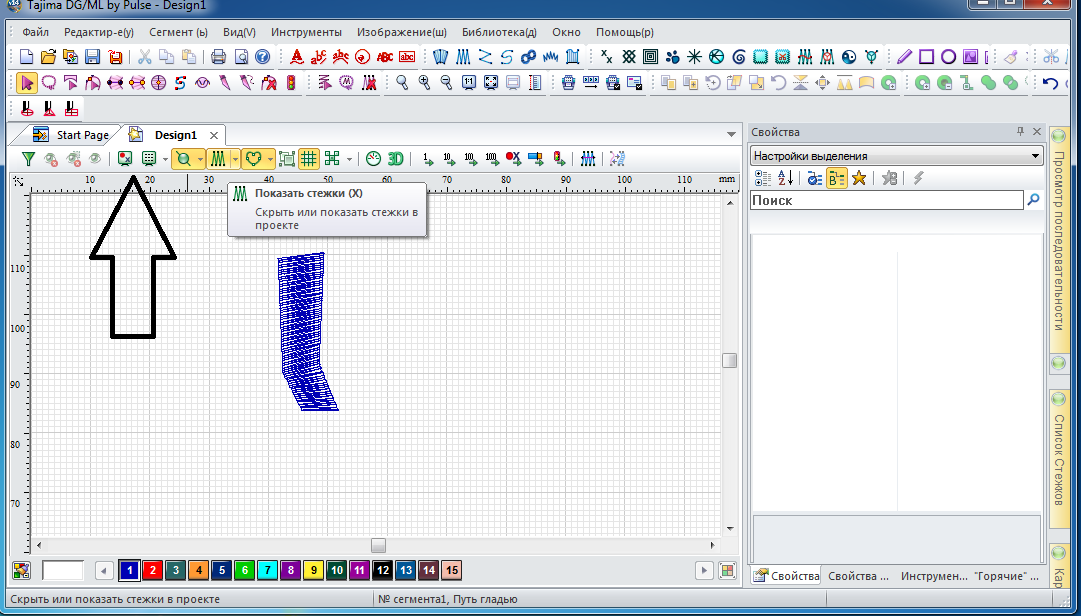This screenshot has height=616, width=1081.
Task: Open the Инструменты menu
Action: click(306, 32)
